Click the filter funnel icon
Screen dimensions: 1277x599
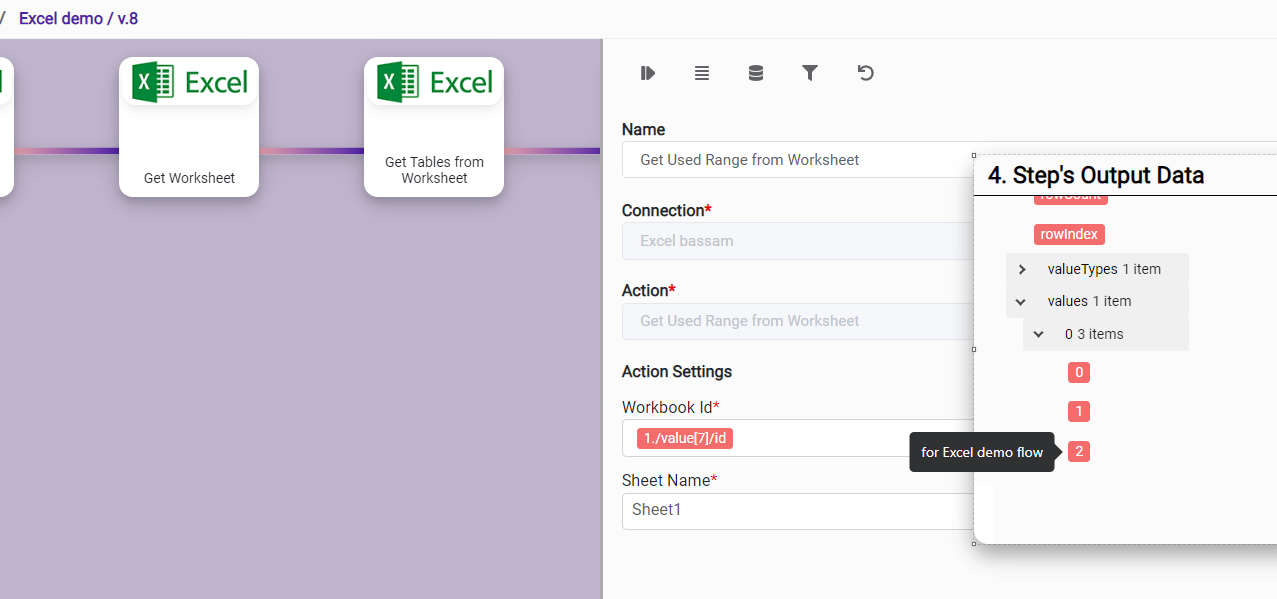click(810, 73)
